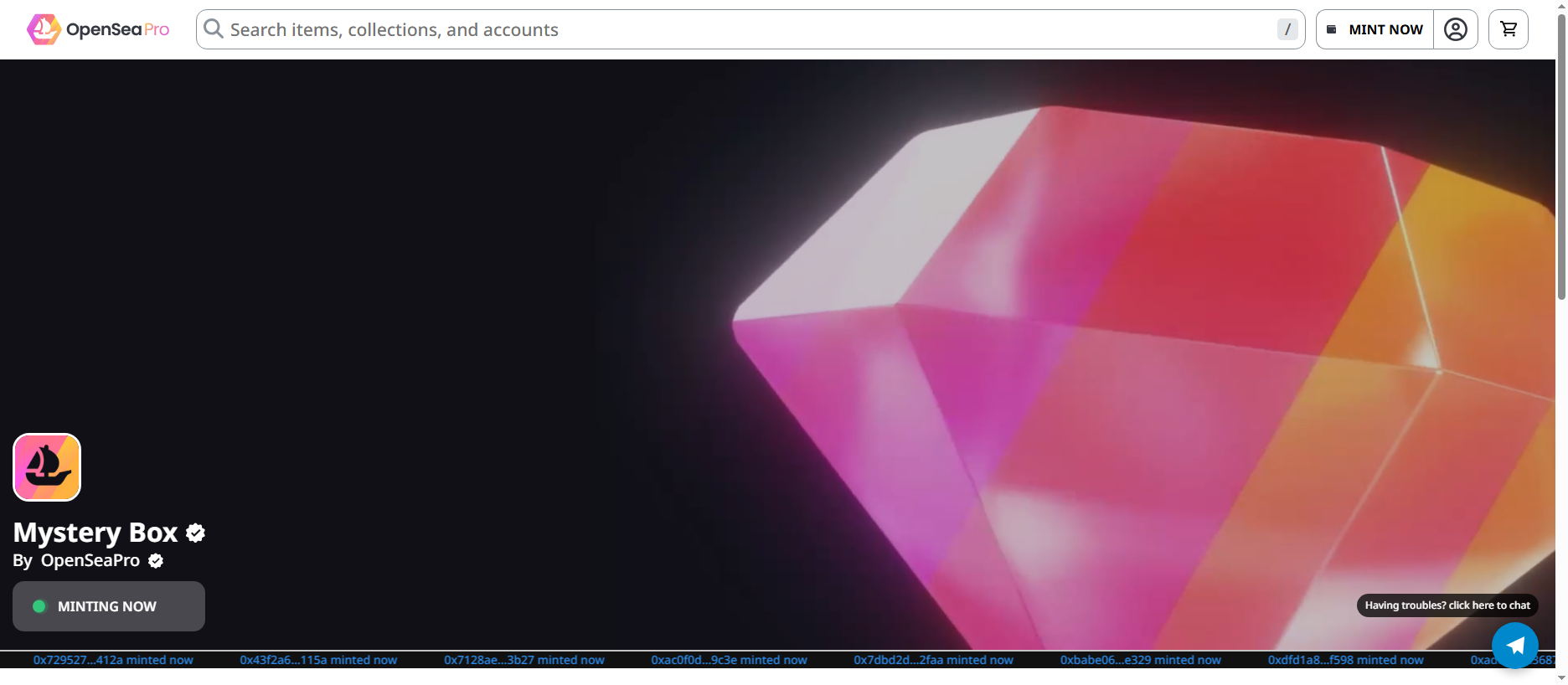
Task: Click the OpenSeaPro verified badge
Action: (x=156, y=561)
